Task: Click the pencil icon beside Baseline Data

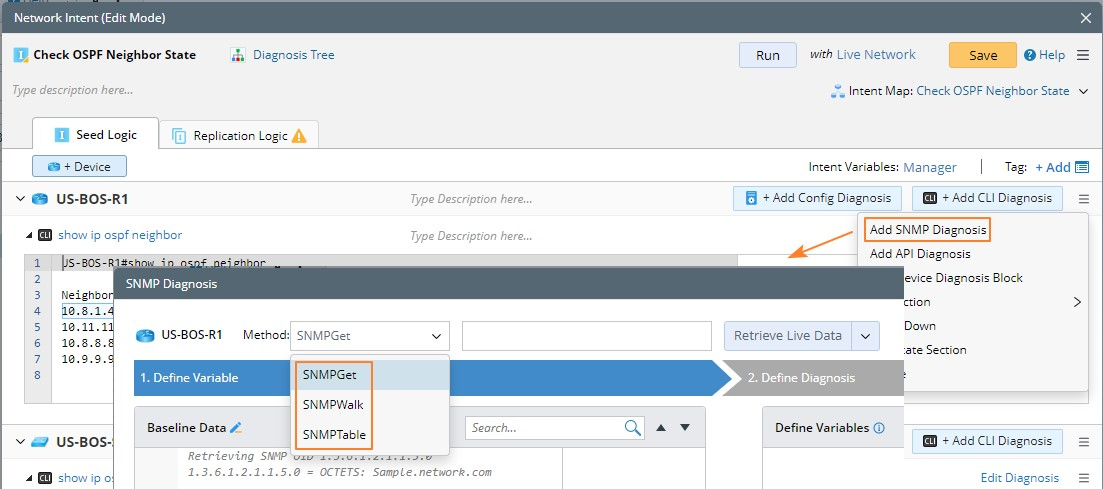Action: 236,428
